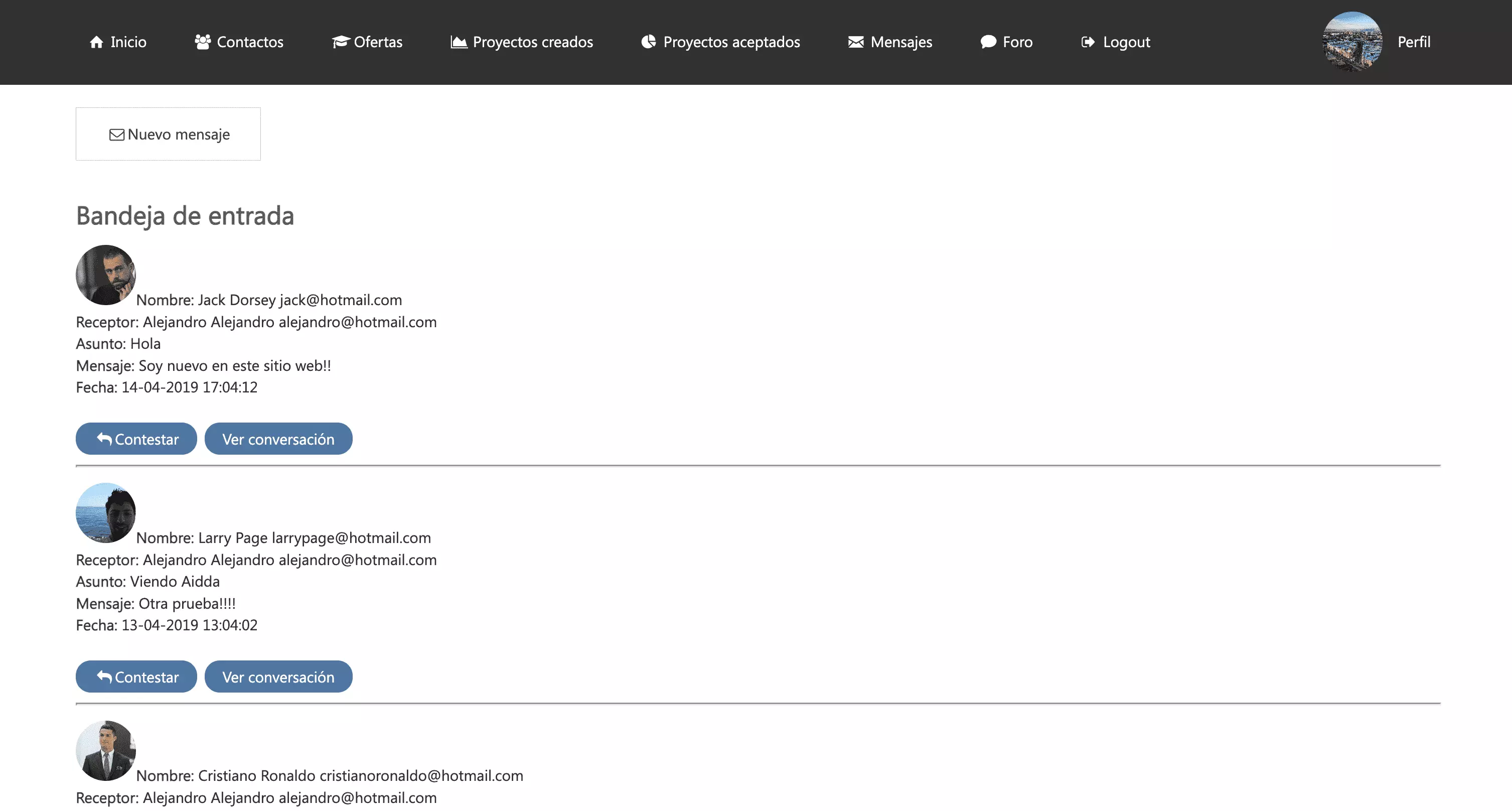Select Mensajes in the navigation bar
The height and width of the screenshot is (811, 1512).
tap(890, 42)
